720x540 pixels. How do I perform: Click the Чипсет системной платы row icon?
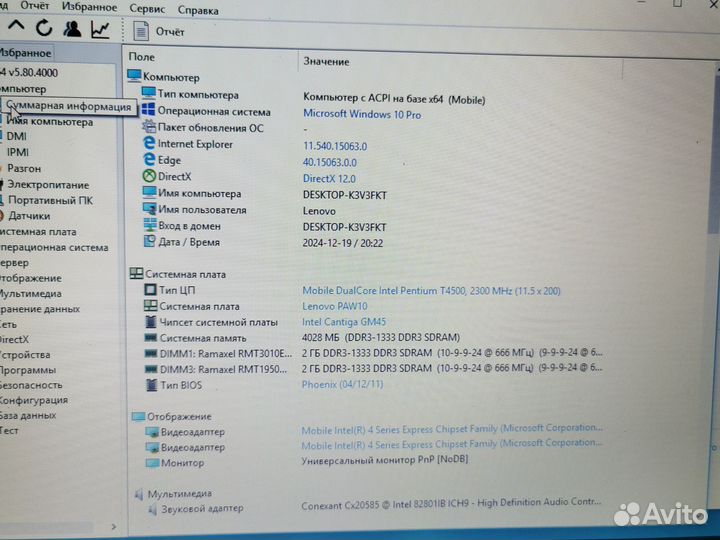coord(151,322)
